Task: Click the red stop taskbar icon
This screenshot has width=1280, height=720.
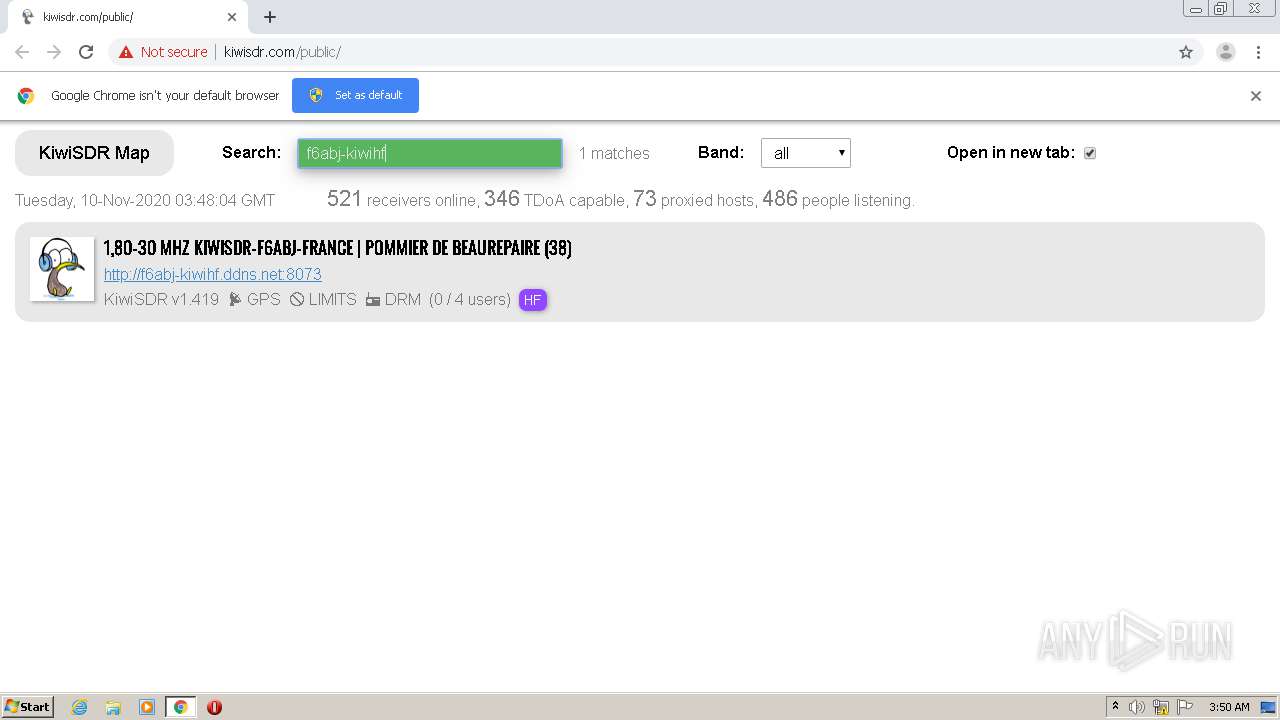Action: [214, 707]
